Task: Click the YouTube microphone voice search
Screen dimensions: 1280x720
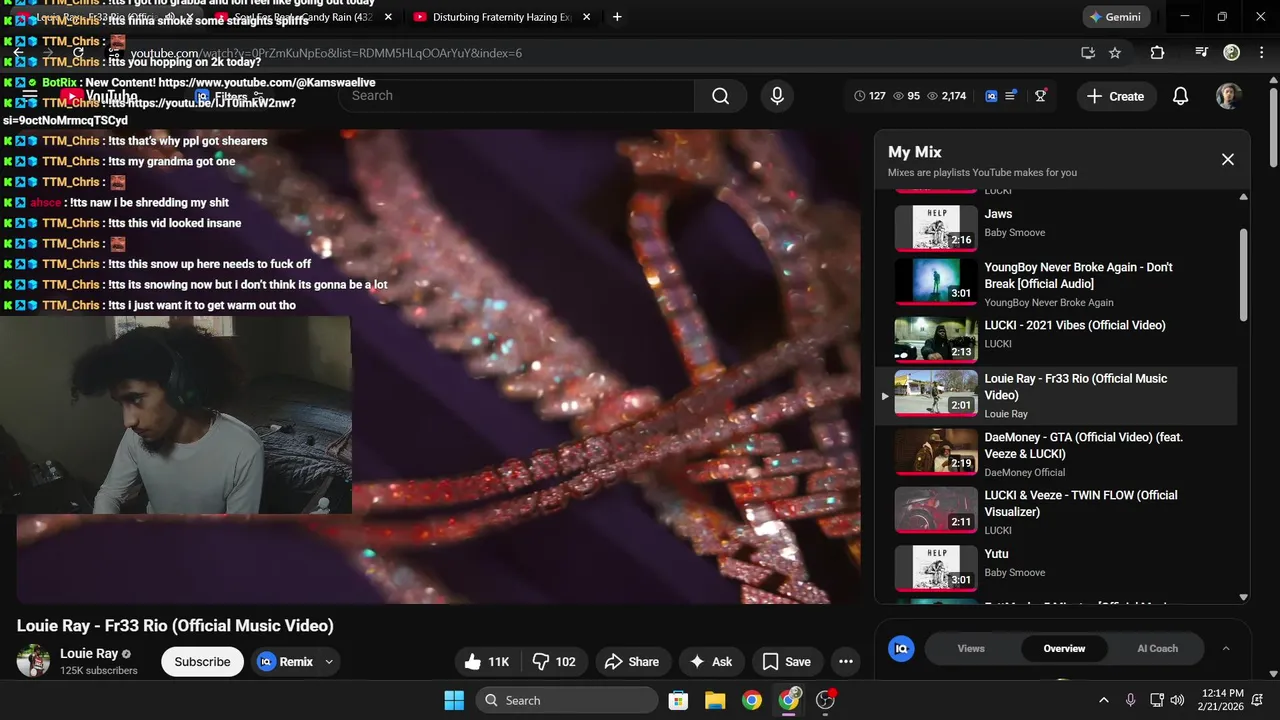Action: [x=777, y=96]
